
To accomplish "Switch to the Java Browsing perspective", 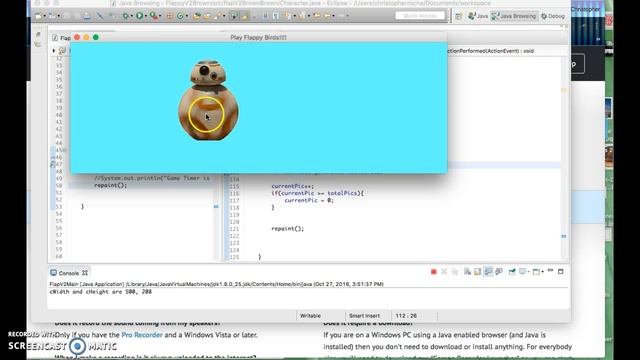I will pyautogui.click(x=514, y=16).
